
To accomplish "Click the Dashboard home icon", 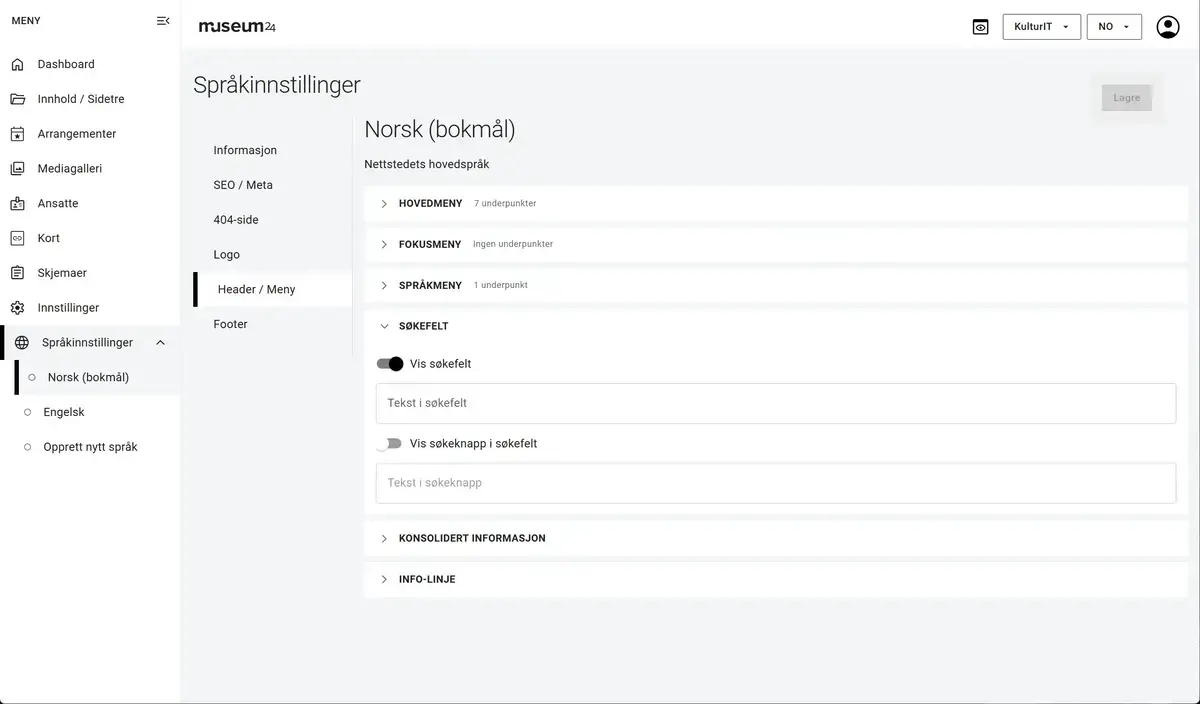I will (x=17, y=65).
